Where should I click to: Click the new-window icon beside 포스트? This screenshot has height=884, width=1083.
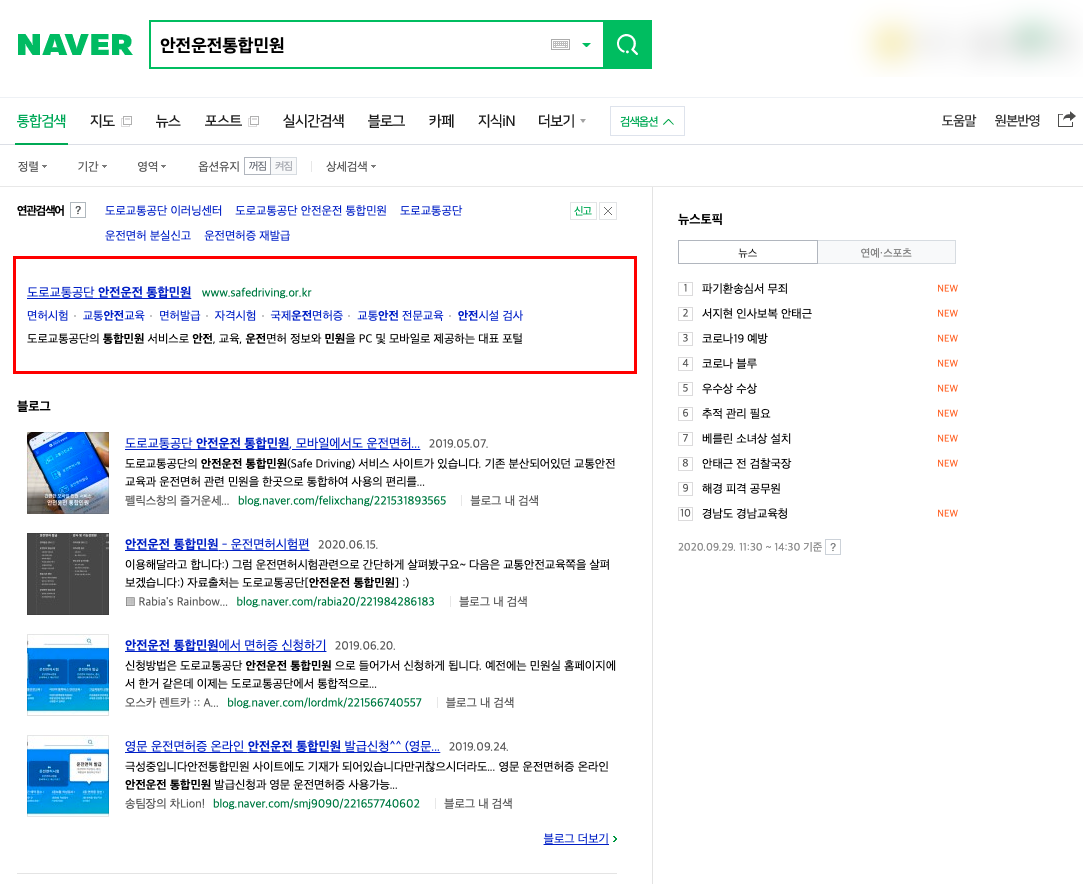tap(254, 122)
